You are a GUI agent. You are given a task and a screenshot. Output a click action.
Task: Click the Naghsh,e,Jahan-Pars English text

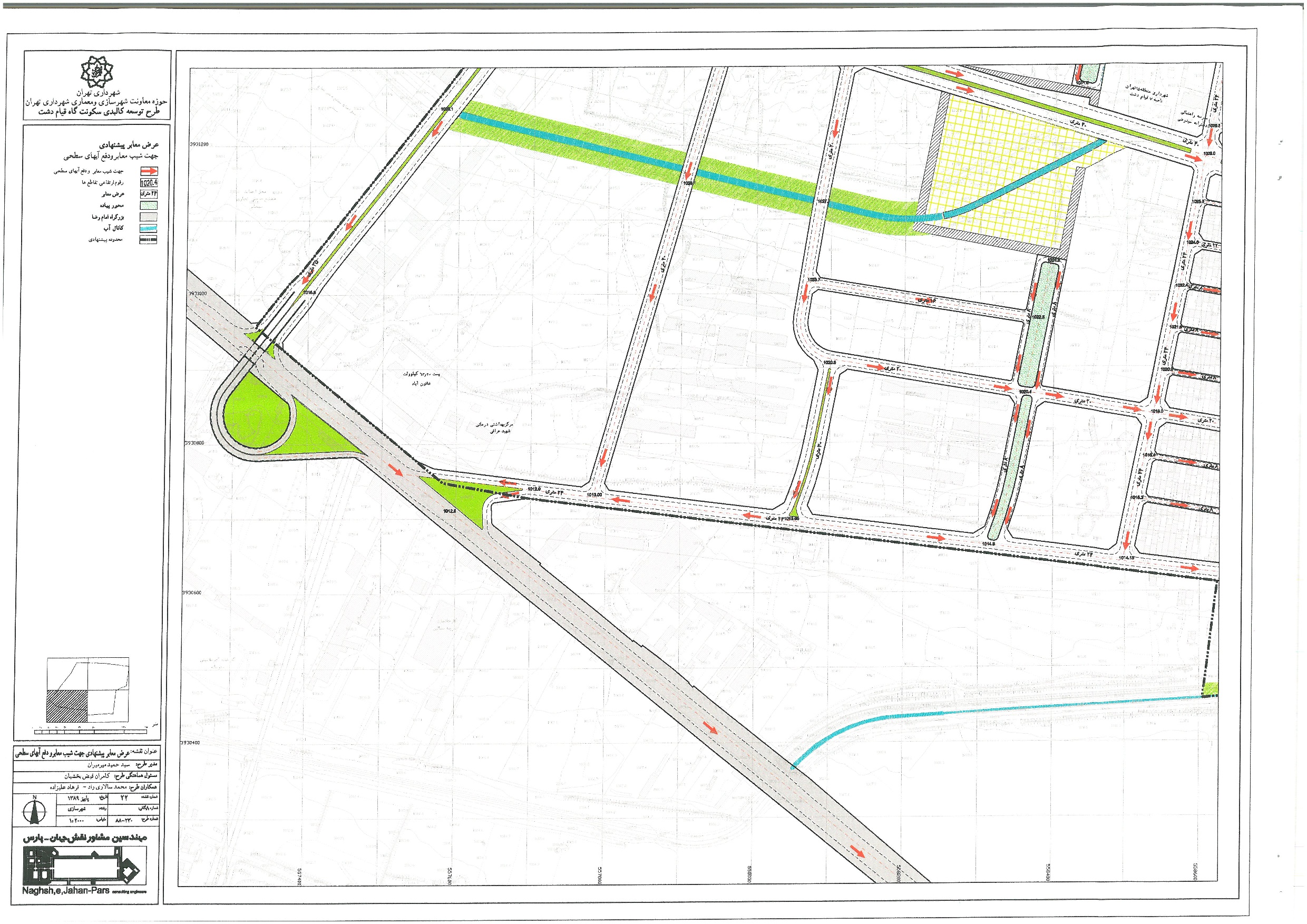(65, 890)
